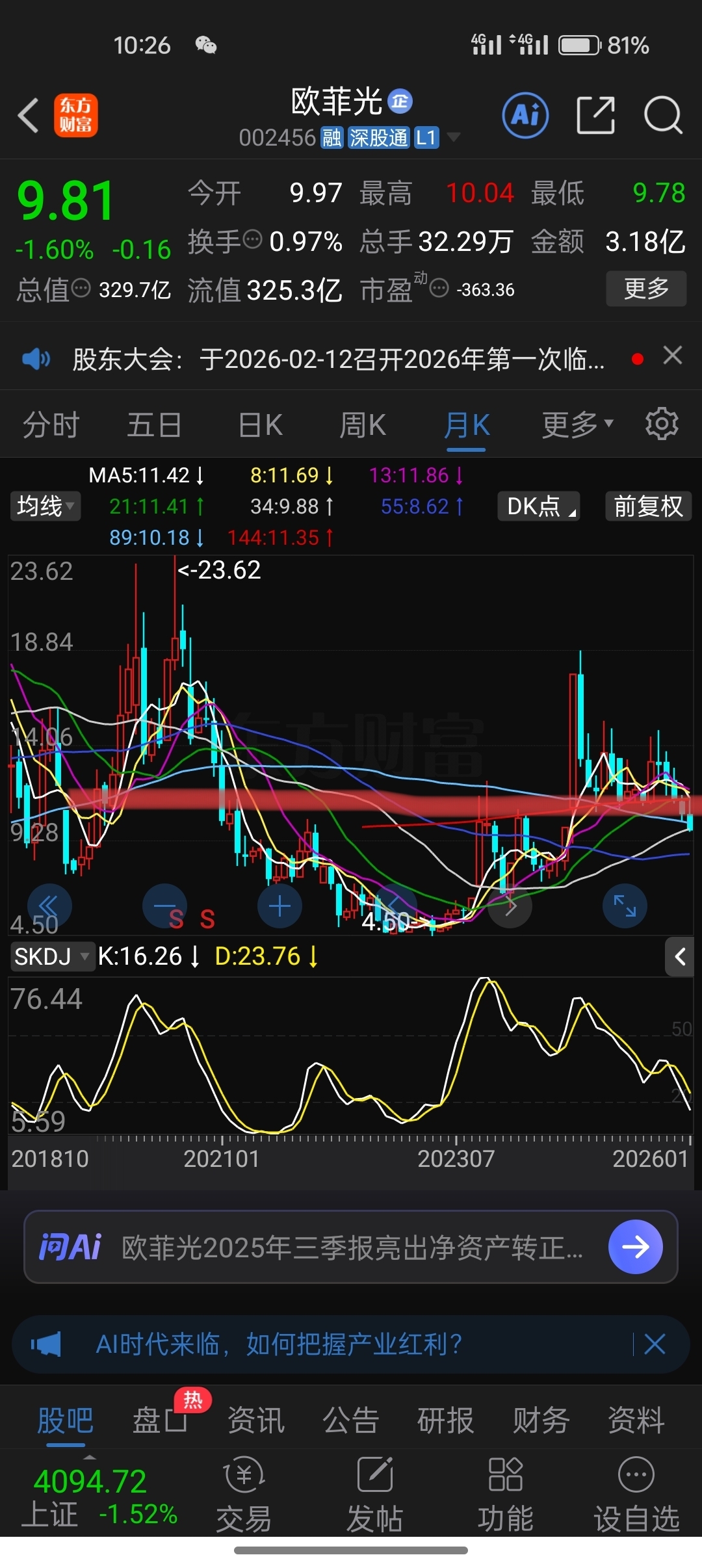Switch to 分时 tab
Image resolution: width=702 pixels, height=1568 pixels.
pyautogui.click(x=51, y=425)
